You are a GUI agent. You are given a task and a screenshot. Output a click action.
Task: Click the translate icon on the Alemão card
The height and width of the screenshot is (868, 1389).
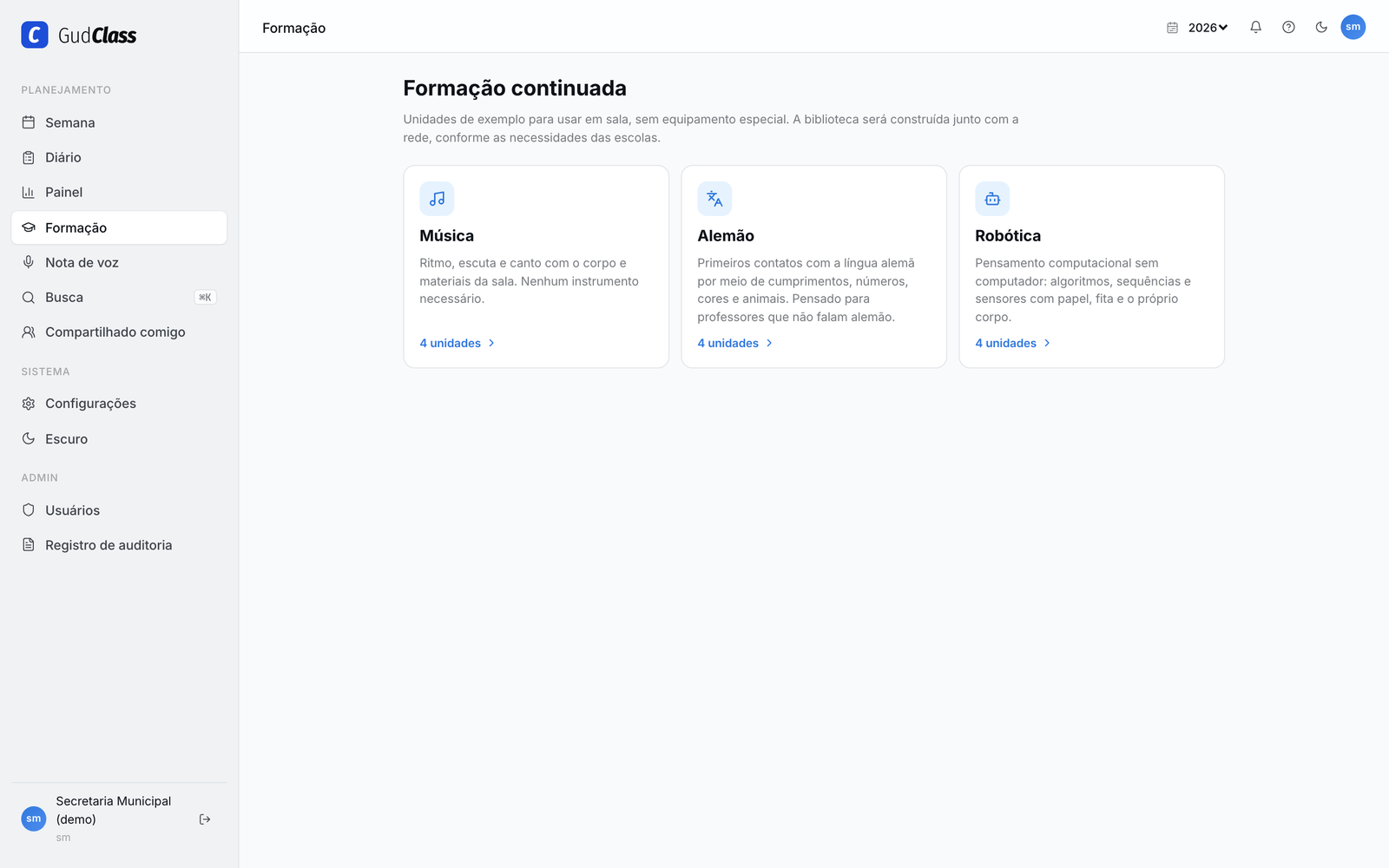pos(714,199)
